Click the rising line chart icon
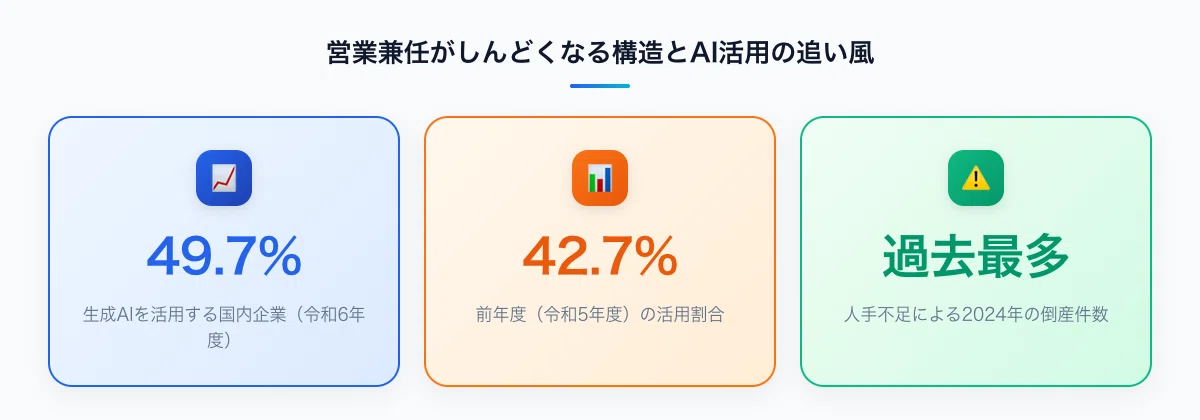 click(224, 178)
